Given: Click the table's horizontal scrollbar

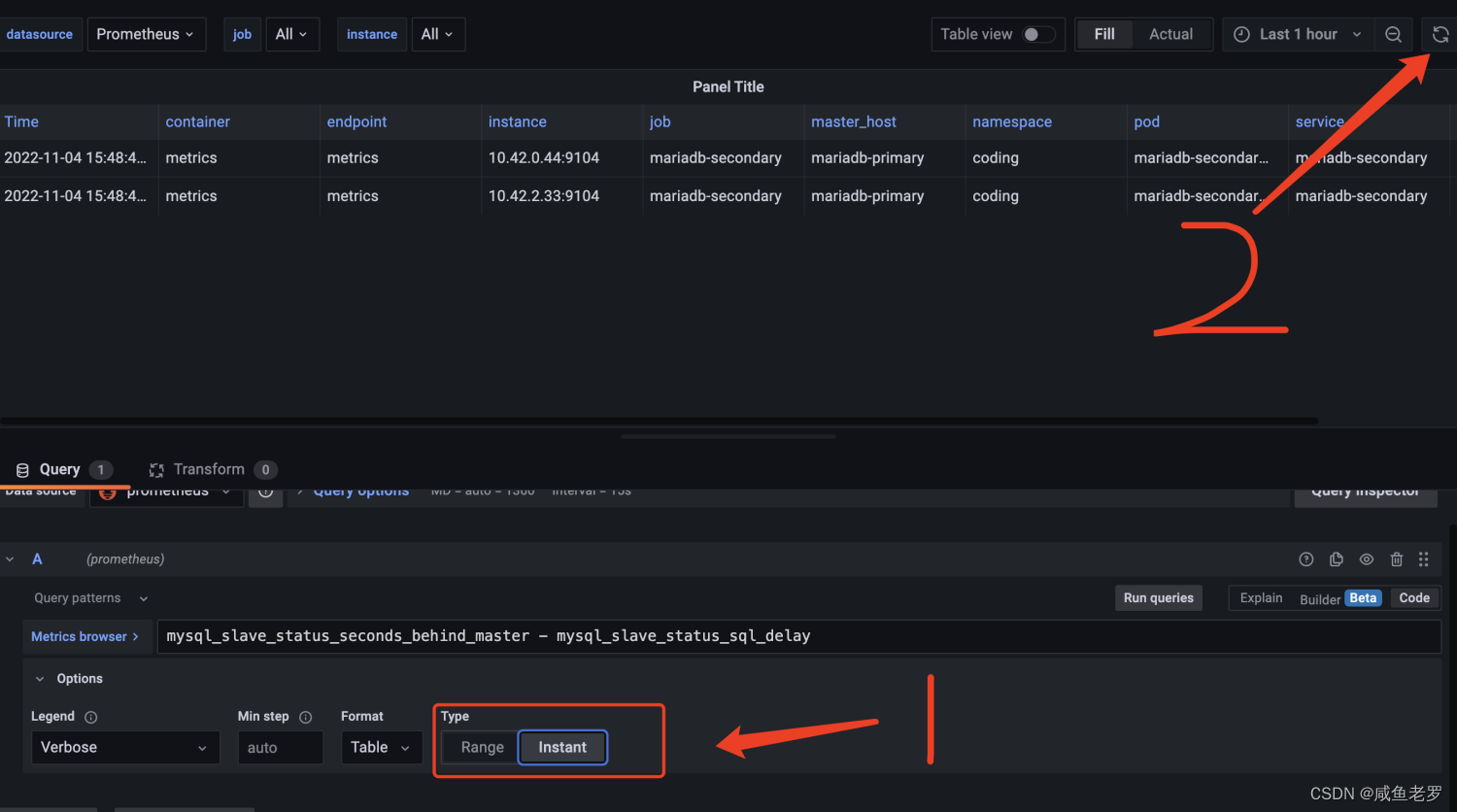Looking at the screenshot, I should tap(659, 421).
